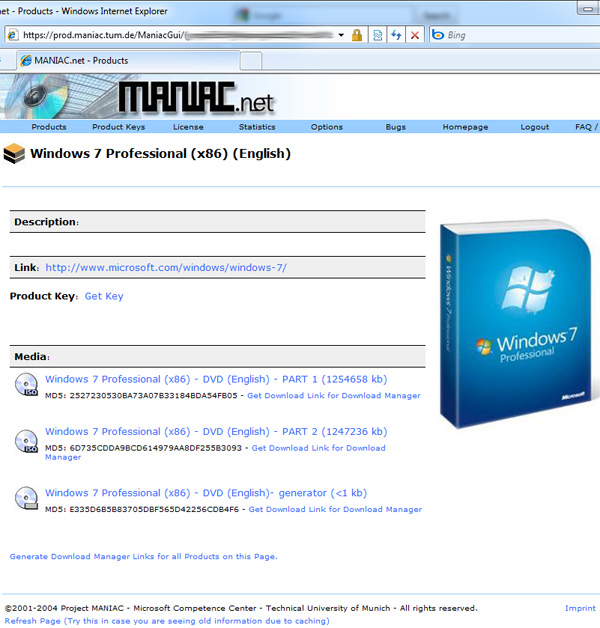The height and width of the screenshot is (628, 600).
Task: Open a new blank tab
Action: pos(251,61)
